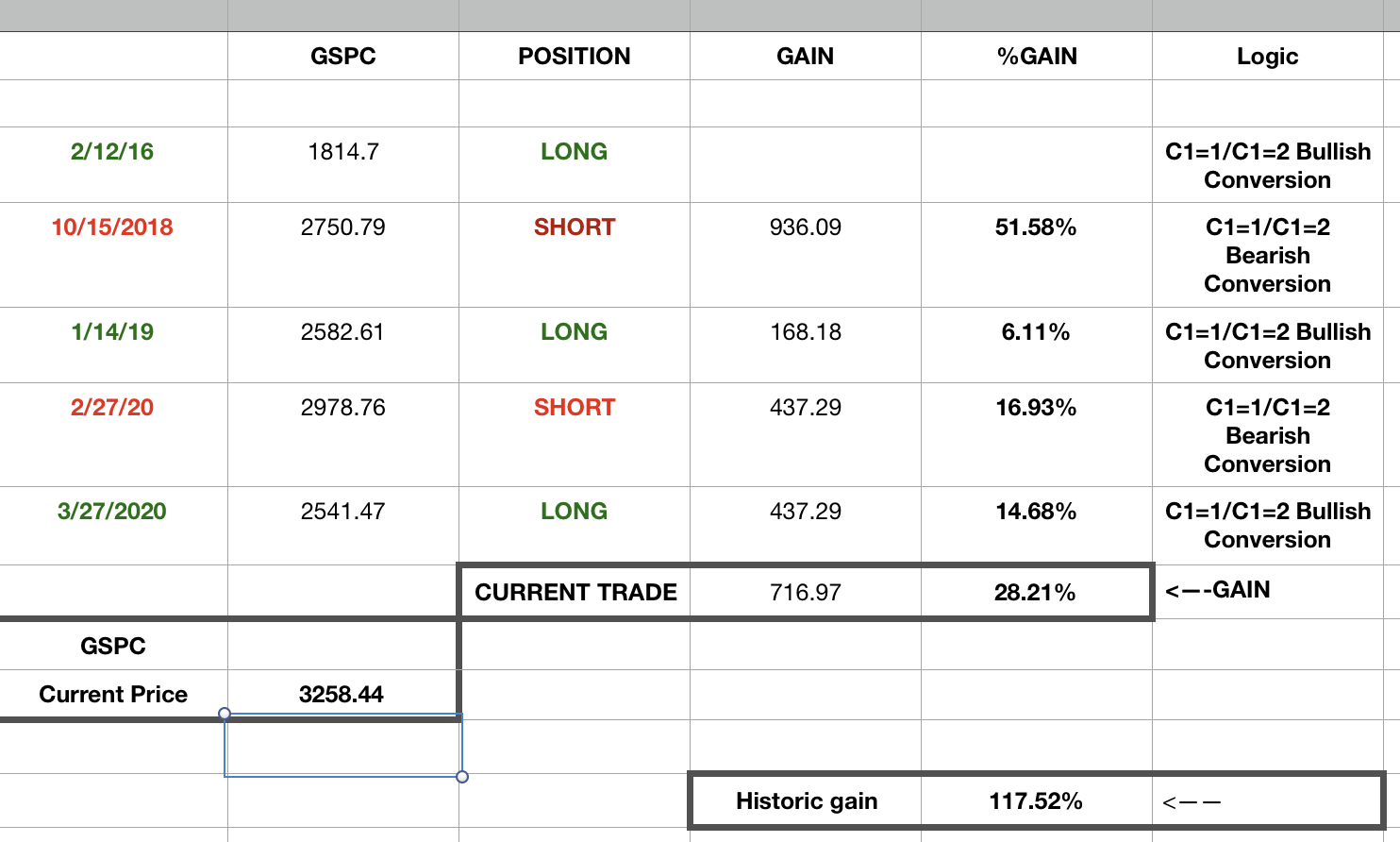1400x842 pixels.
Task: Click the 936.09 gain cell
Action: (805, 227)
